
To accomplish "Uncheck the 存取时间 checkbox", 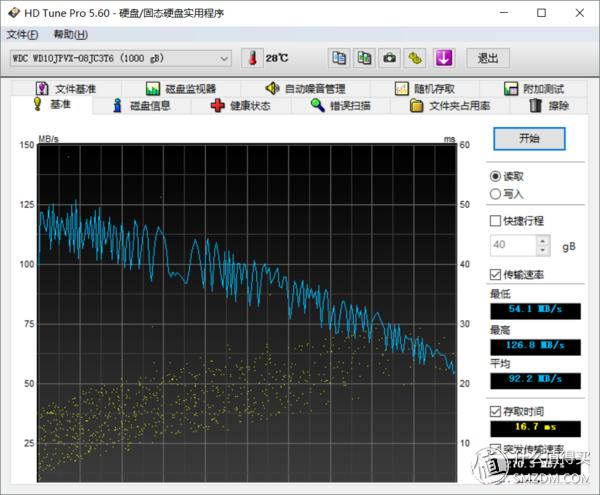I will click(496, 411).
